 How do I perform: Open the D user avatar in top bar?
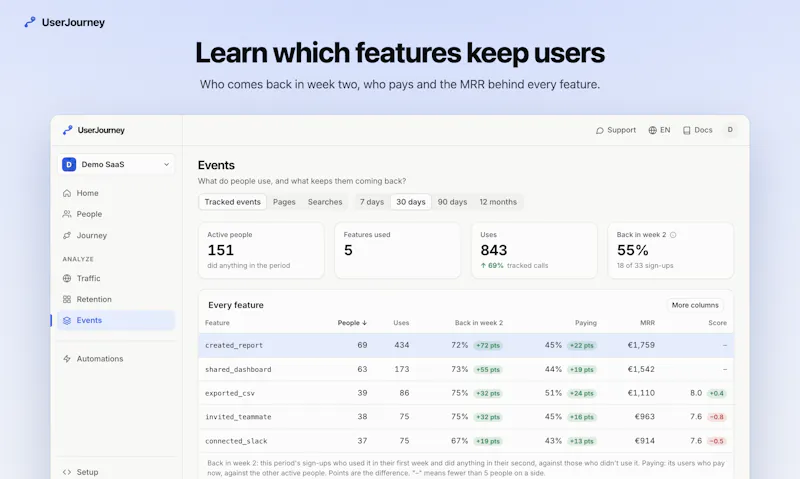pyautogui.click(x=730, y=130)
